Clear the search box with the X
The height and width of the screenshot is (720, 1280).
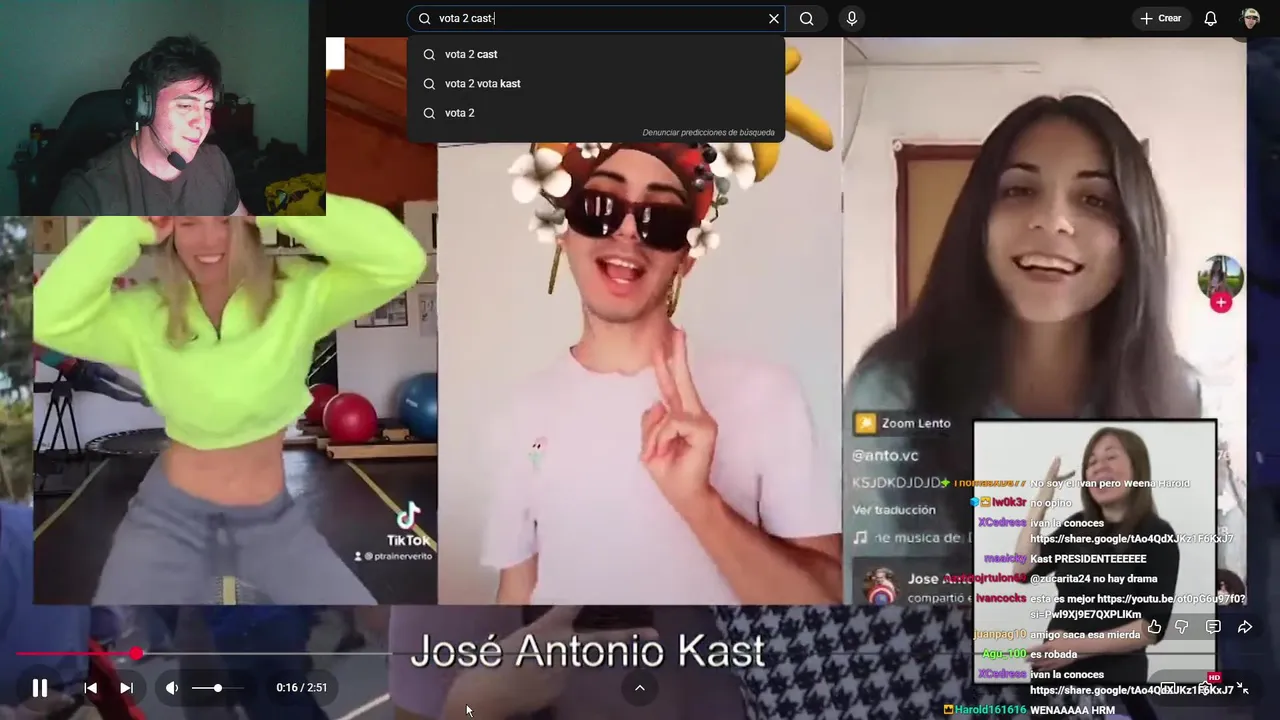pyautogui.click(x=773, y=18)
